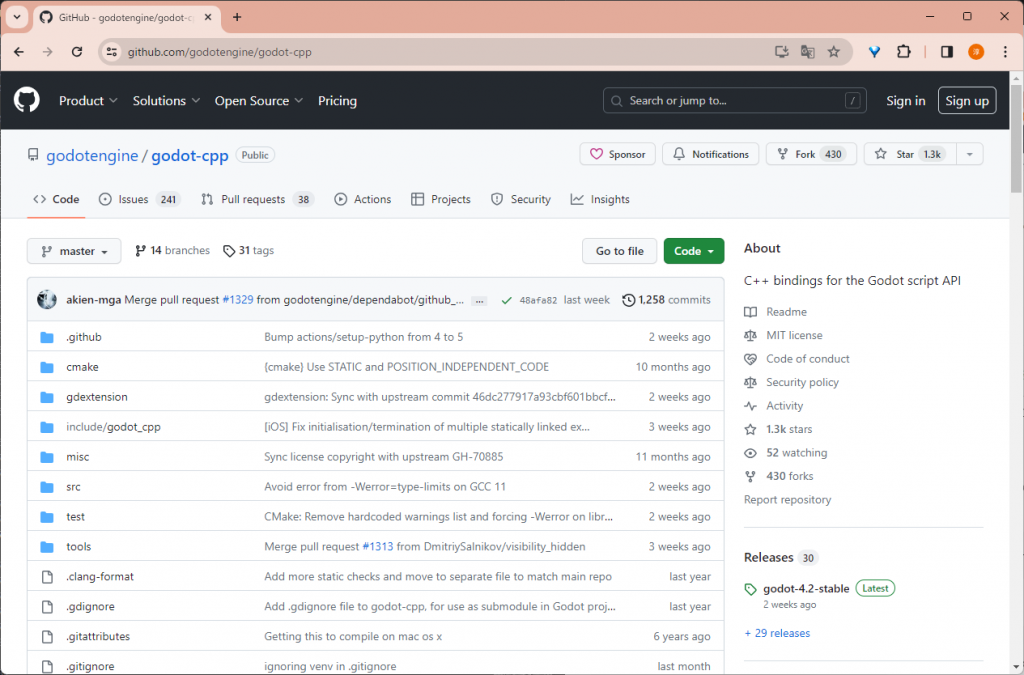Screen dimensions: 1024x675
Task: Click the browser address bar URL
Action: click(219, 52)
